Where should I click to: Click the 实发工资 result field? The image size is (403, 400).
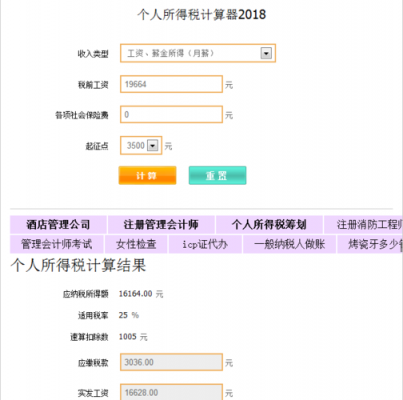pyautogui.click(x=171, y=392)
